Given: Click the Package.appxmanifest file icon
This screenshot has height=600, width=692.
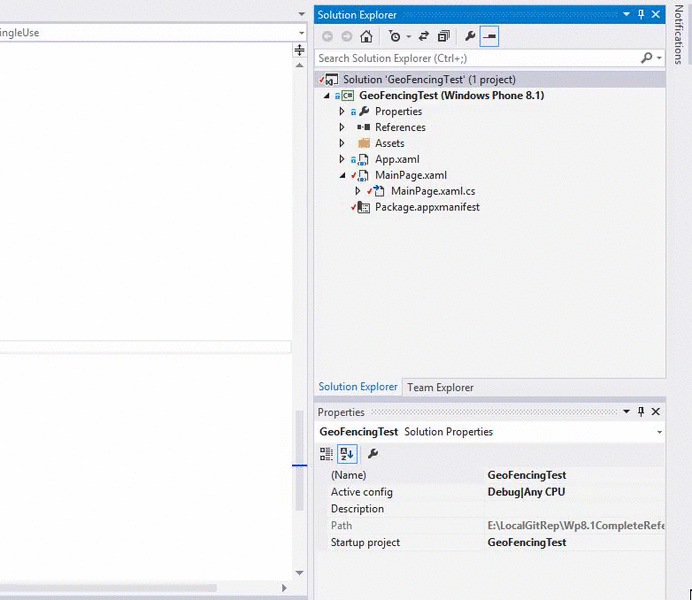Looking at the screenshot, I should 364,207.
